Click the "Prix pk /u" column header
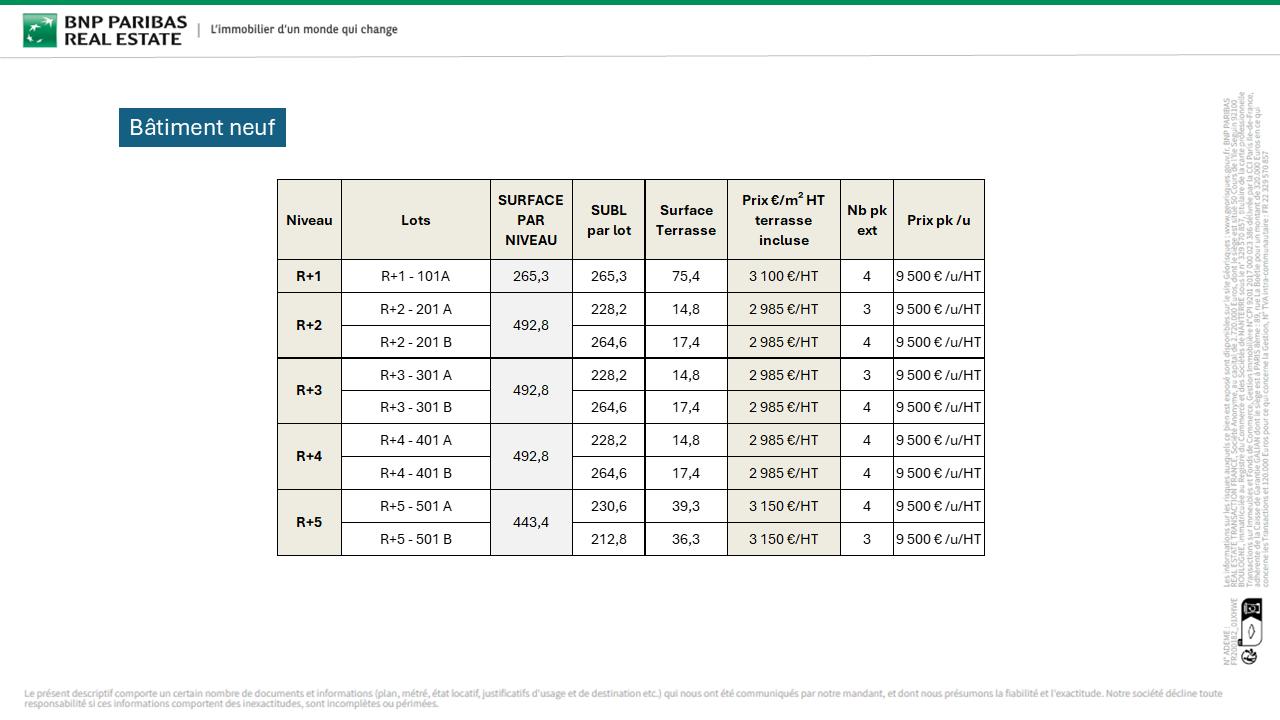Image resolution: width=1280 pixels, height=720 pixels. tap(939, 220)
